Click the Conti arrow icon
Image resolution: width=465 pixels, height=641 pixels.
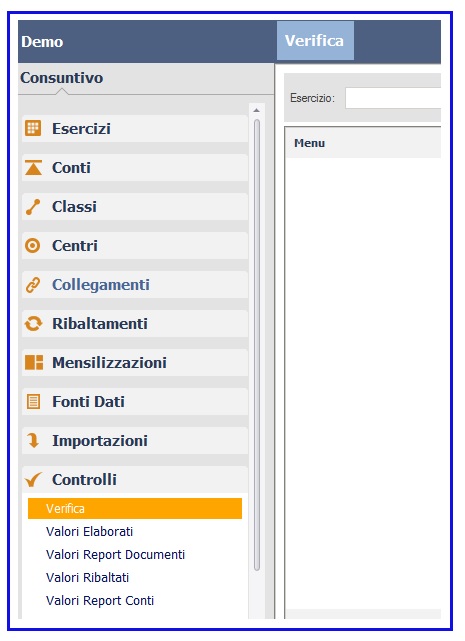(33, 168)
